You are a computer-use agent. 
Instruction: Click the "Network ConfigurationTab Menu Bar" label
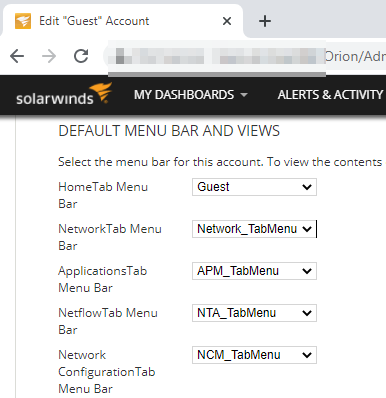107,372
